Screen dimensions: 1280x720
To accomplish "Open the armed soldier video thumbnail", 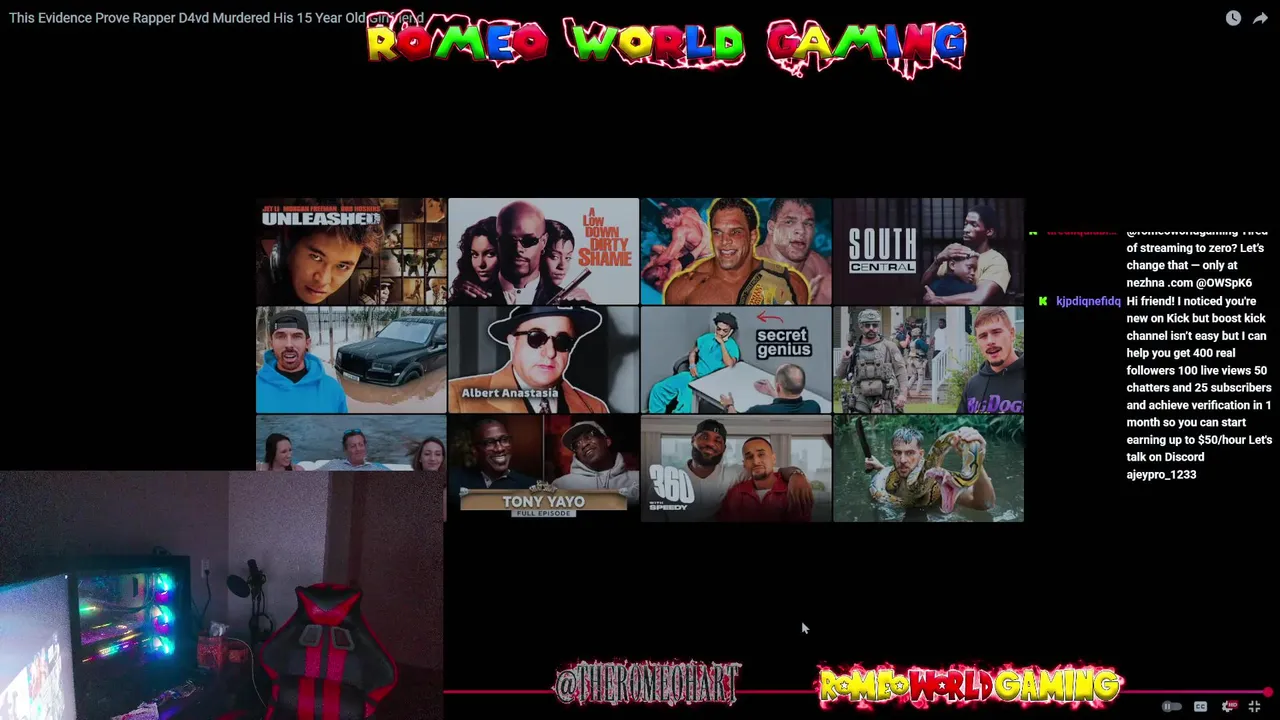I will pyautogui.click(x=928, y=359).
